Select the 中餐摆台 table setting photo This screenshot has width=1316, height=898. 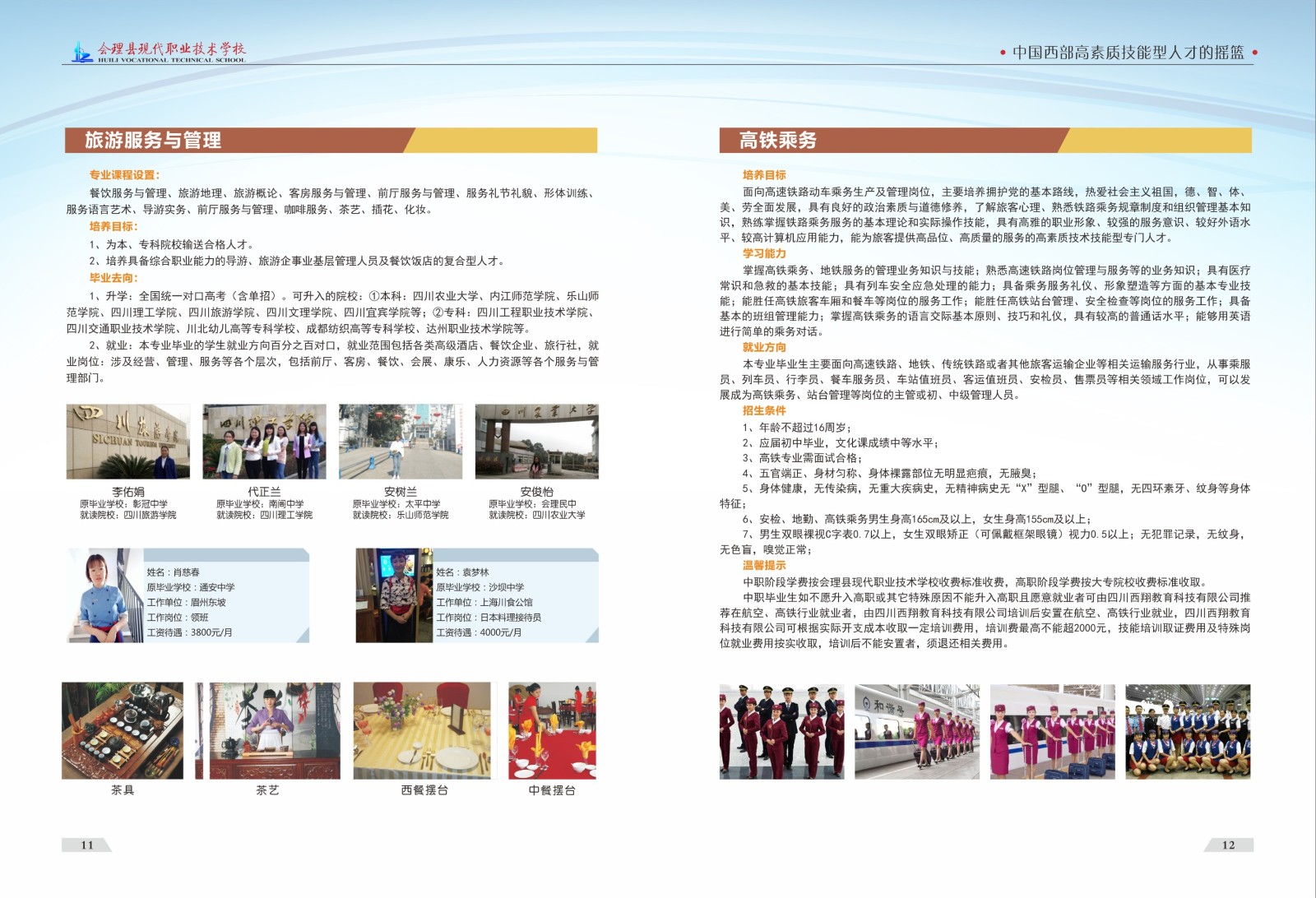point(552,730)
